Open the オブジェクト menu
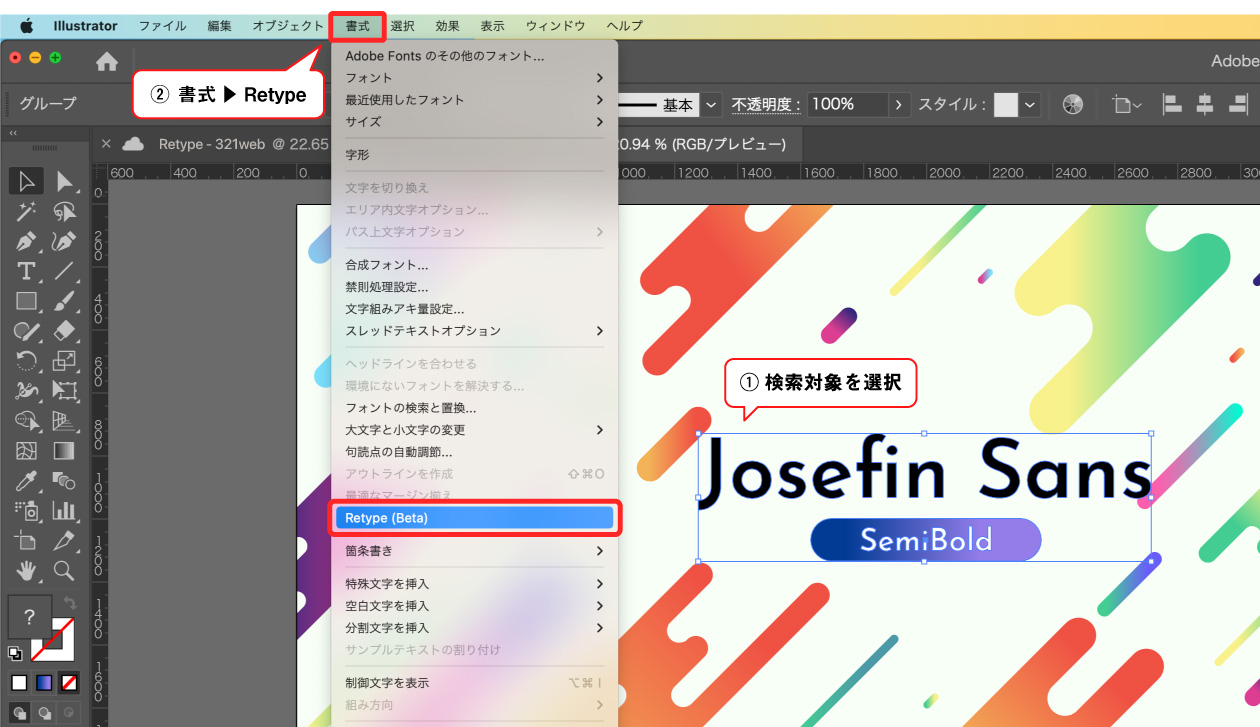1260x727 pixels. click(x=287, y=26)
